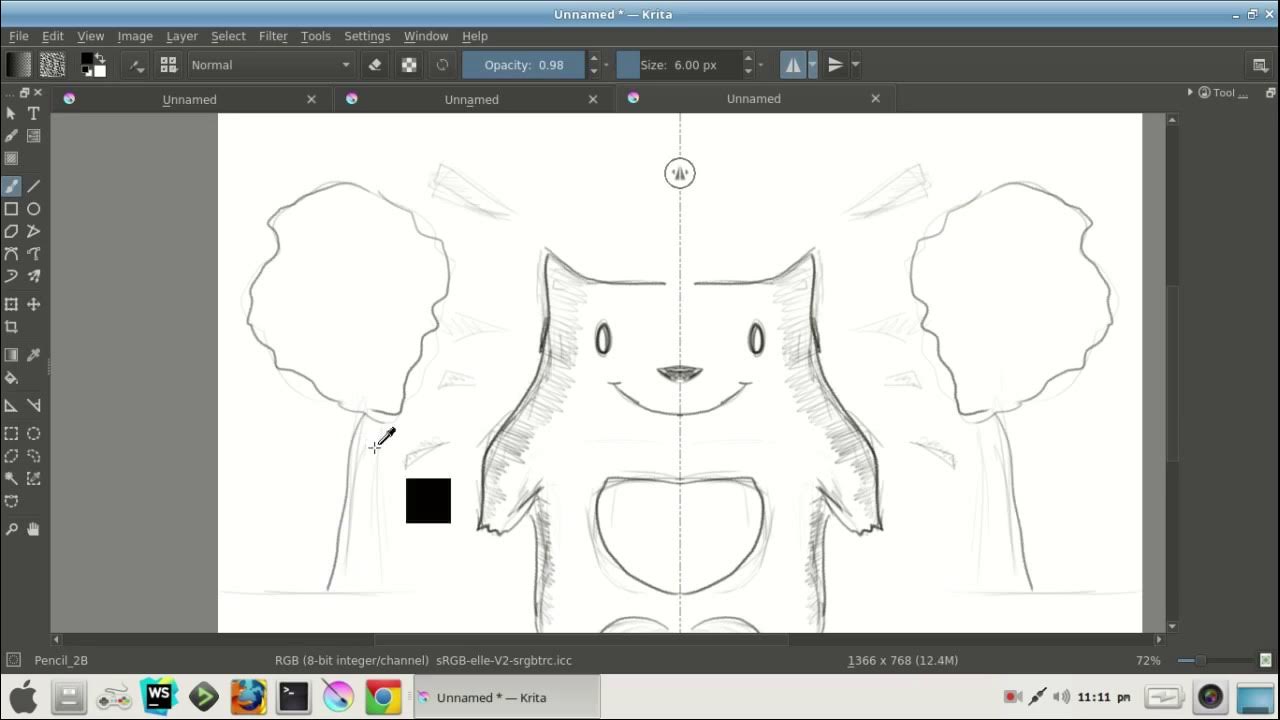Activate the Transform tool

click(x=11, y=304)
